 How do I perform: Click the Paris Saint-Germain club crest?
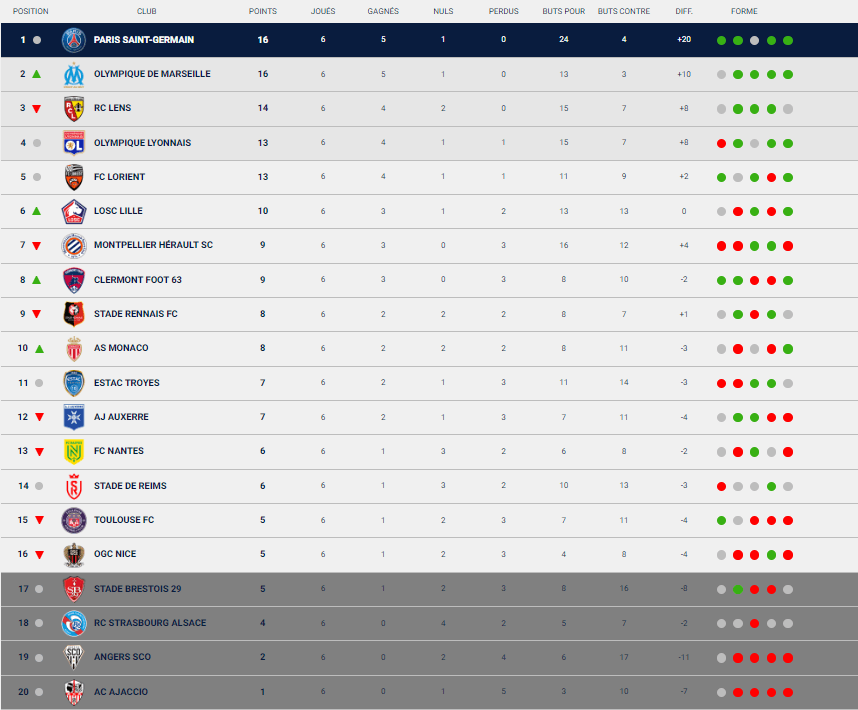[73, 40]
